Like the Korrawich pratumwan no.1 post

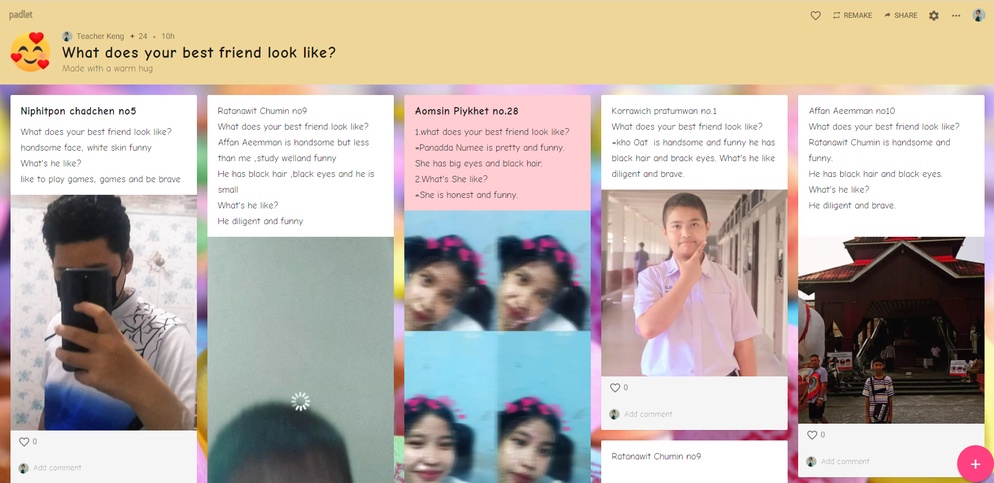[x=614, y=387]
